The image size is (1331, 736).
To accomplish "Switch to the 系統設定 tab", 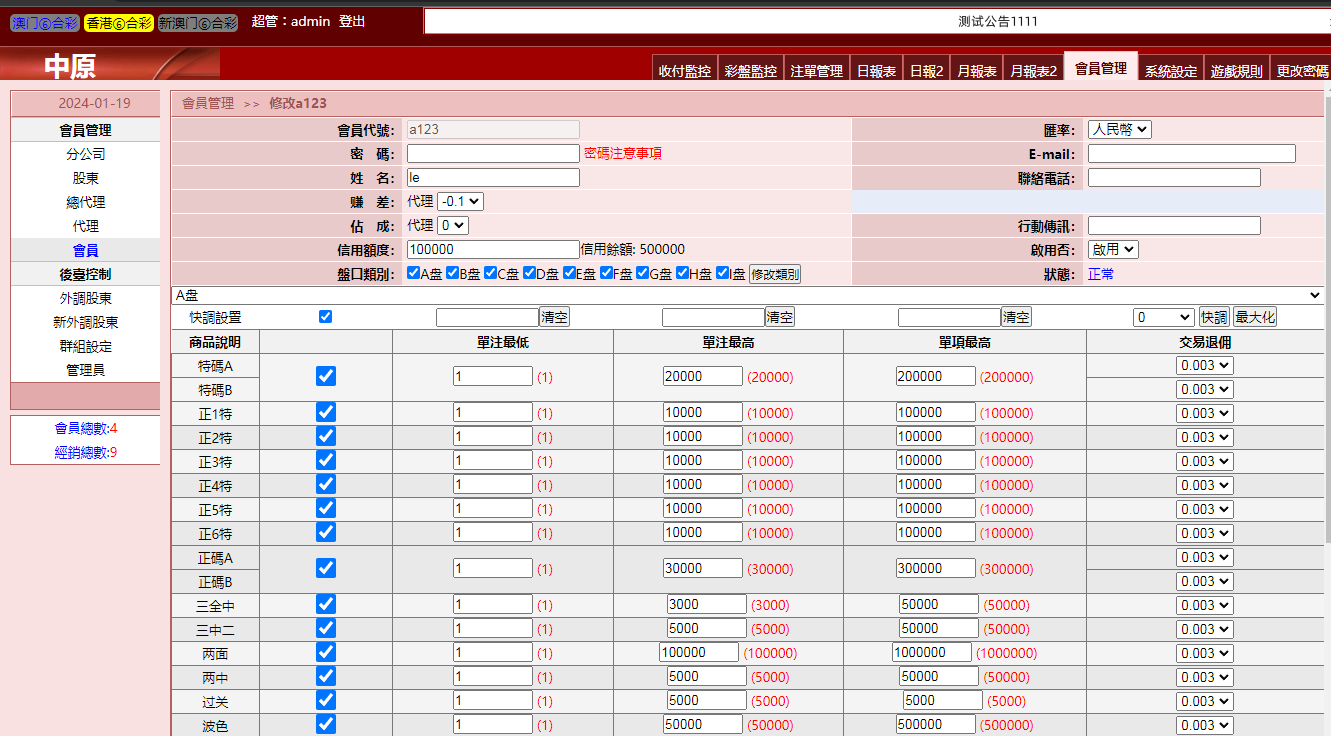I will [x=1170, y=71].
